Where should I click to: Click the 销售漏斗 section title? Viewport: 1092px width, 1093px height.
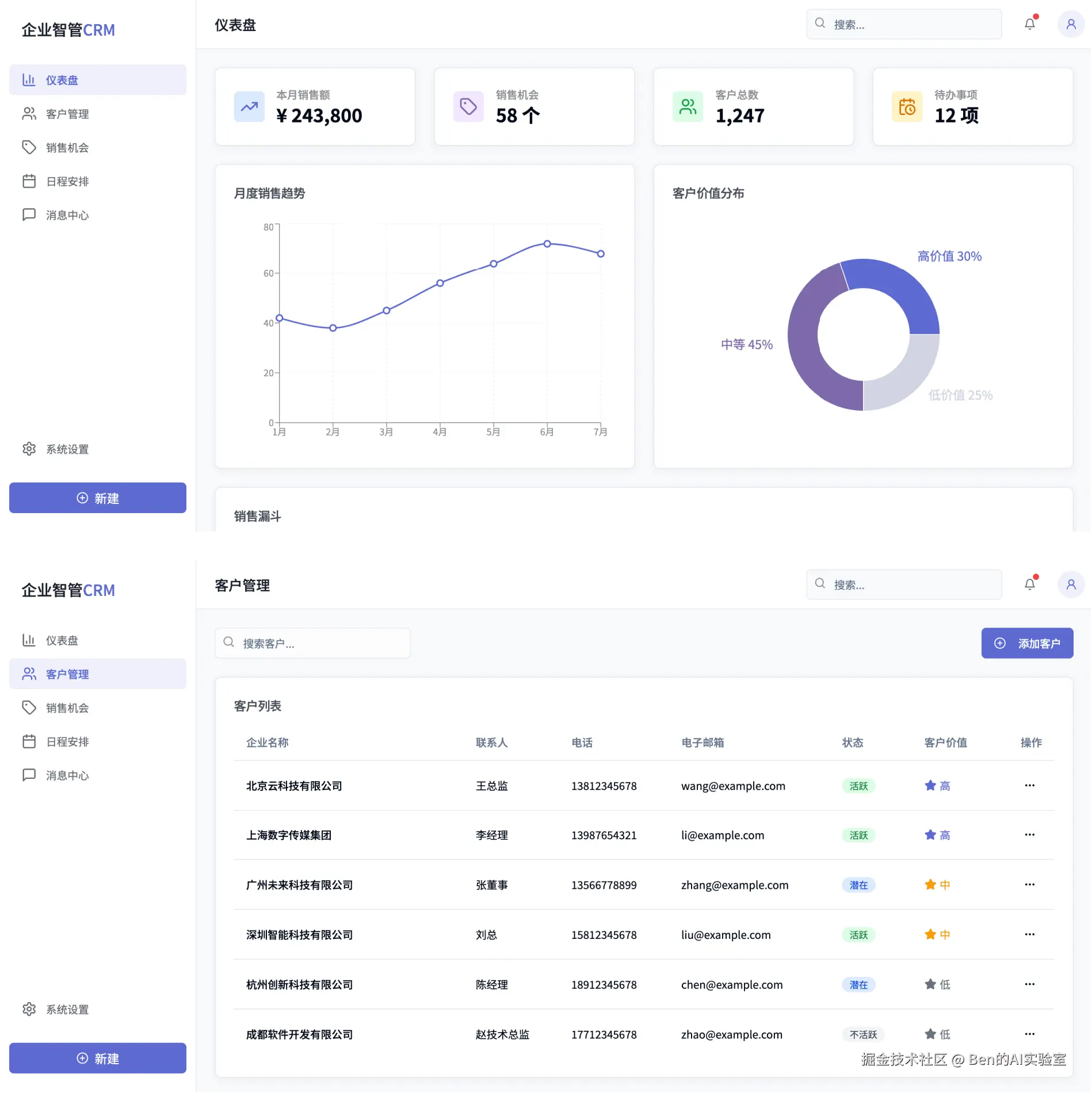tap(257, 516)
